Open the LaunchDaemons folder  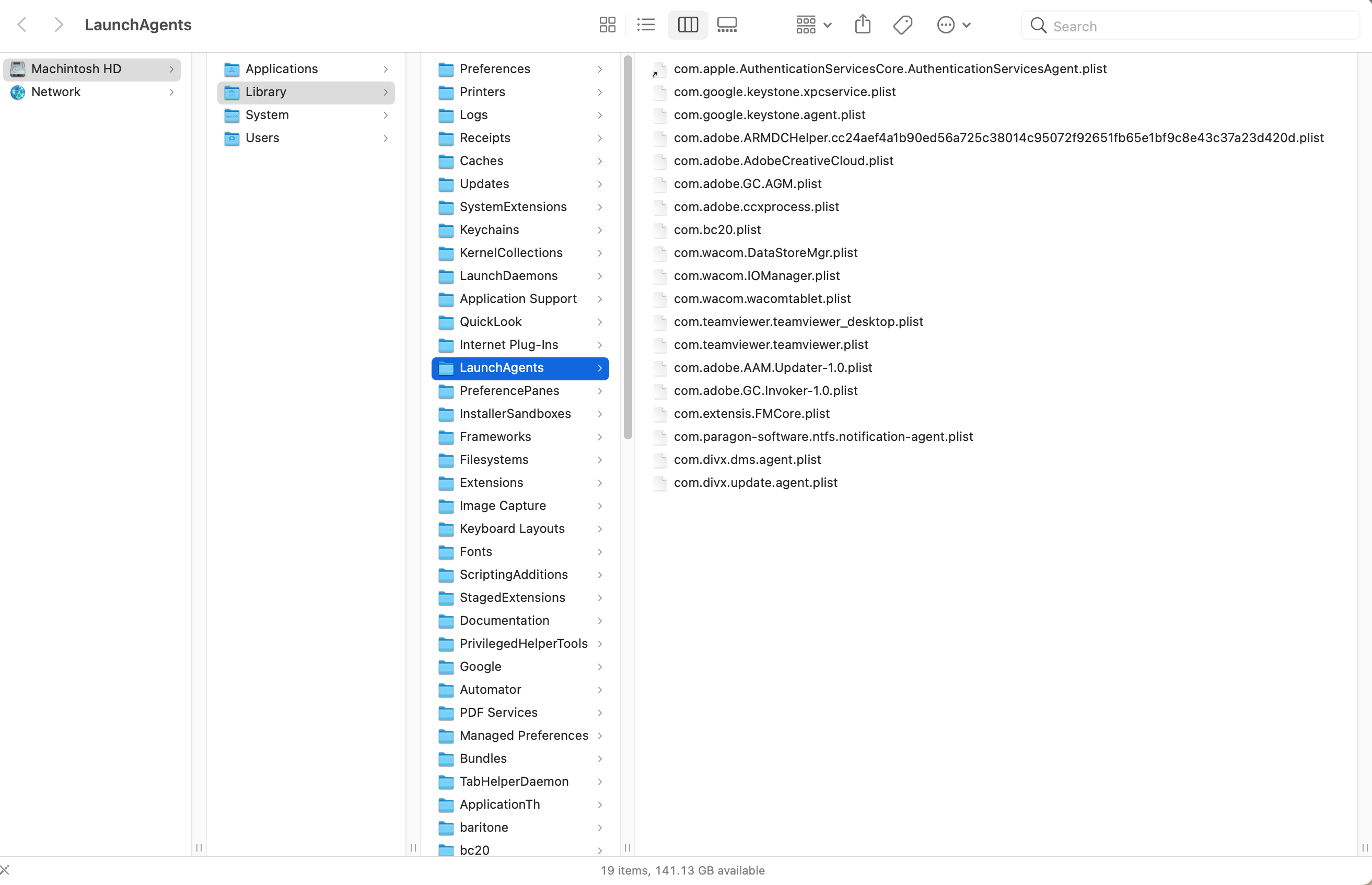(508, 276)
